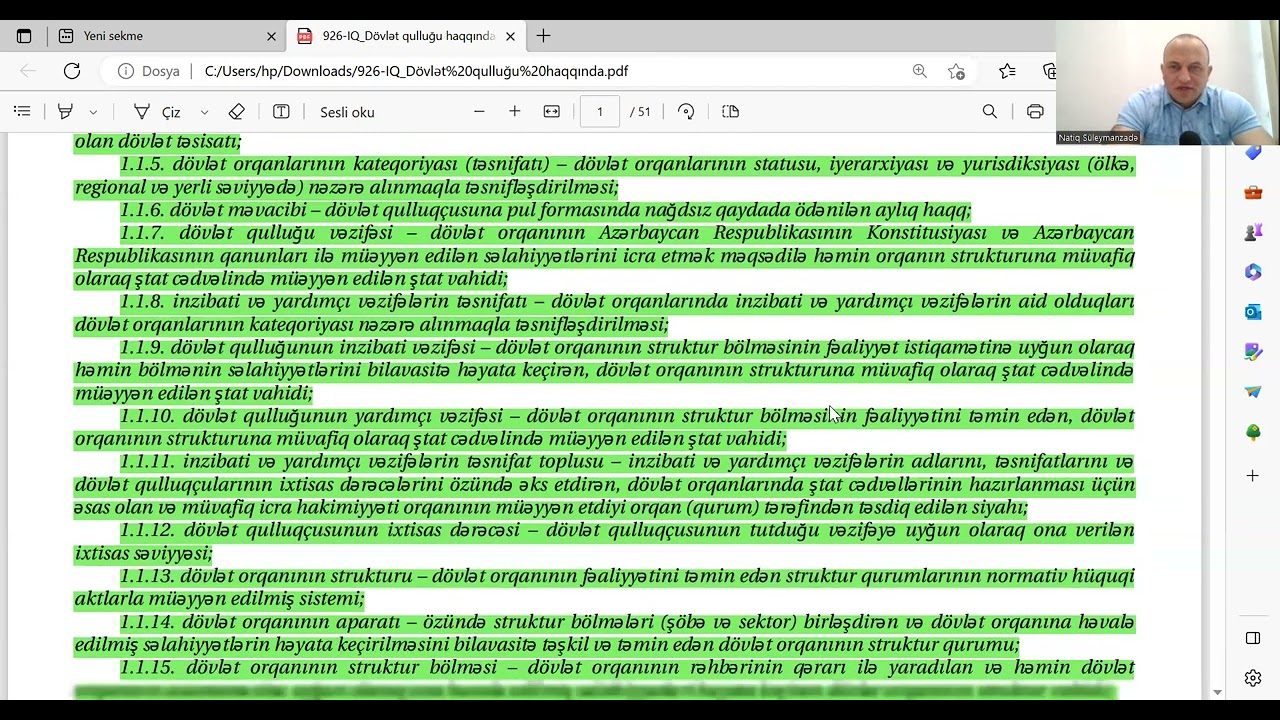Open the Designer sidebar icon

click(x=1253, y=352)
